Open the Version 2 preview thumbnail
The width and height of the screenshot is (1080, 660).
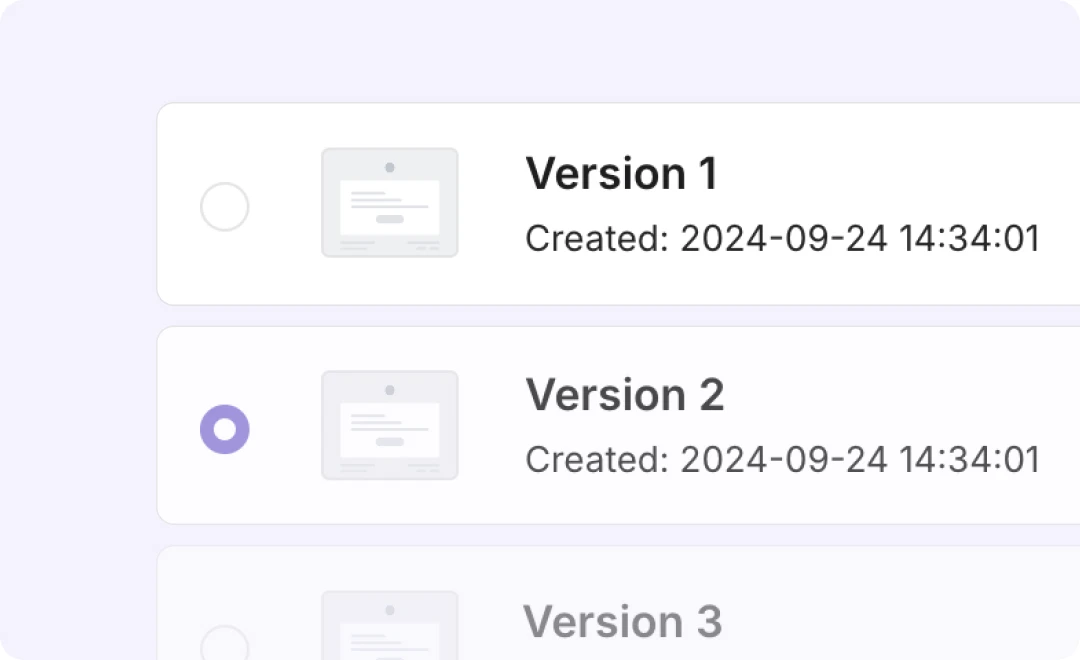[x=390, y=425]
